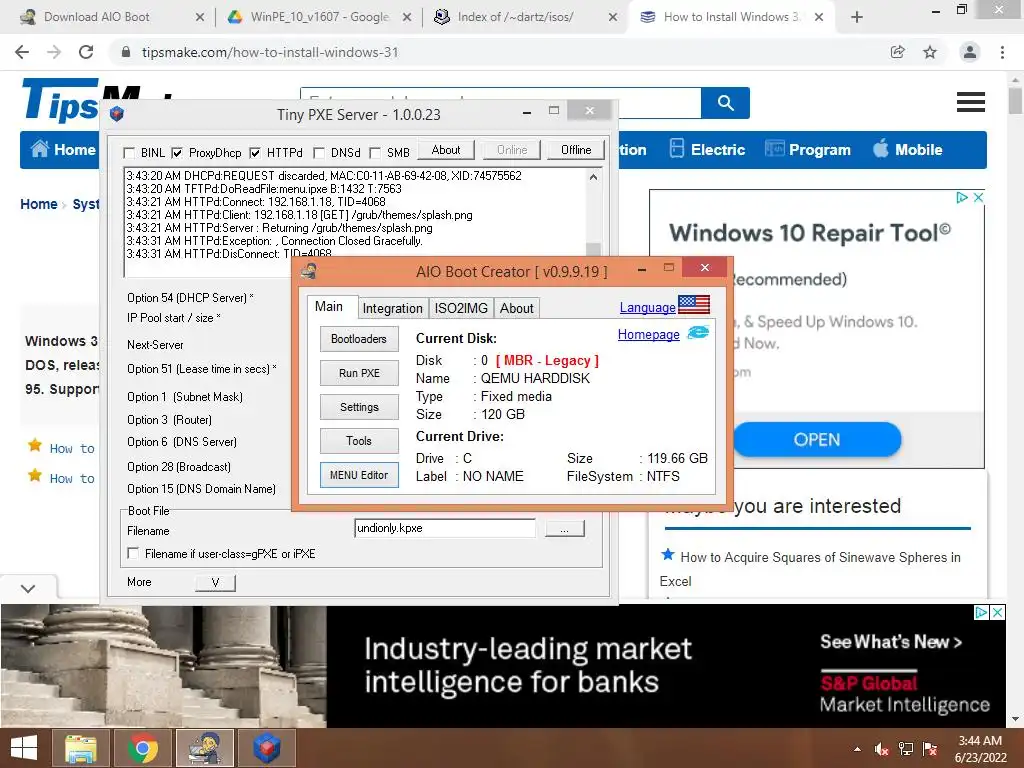The height and width of the screenshot is (768, 1024).
Task: Switch to the Index of /~dartz/isos/ tab
Action: pyautogui.click(x=516, y=17)
